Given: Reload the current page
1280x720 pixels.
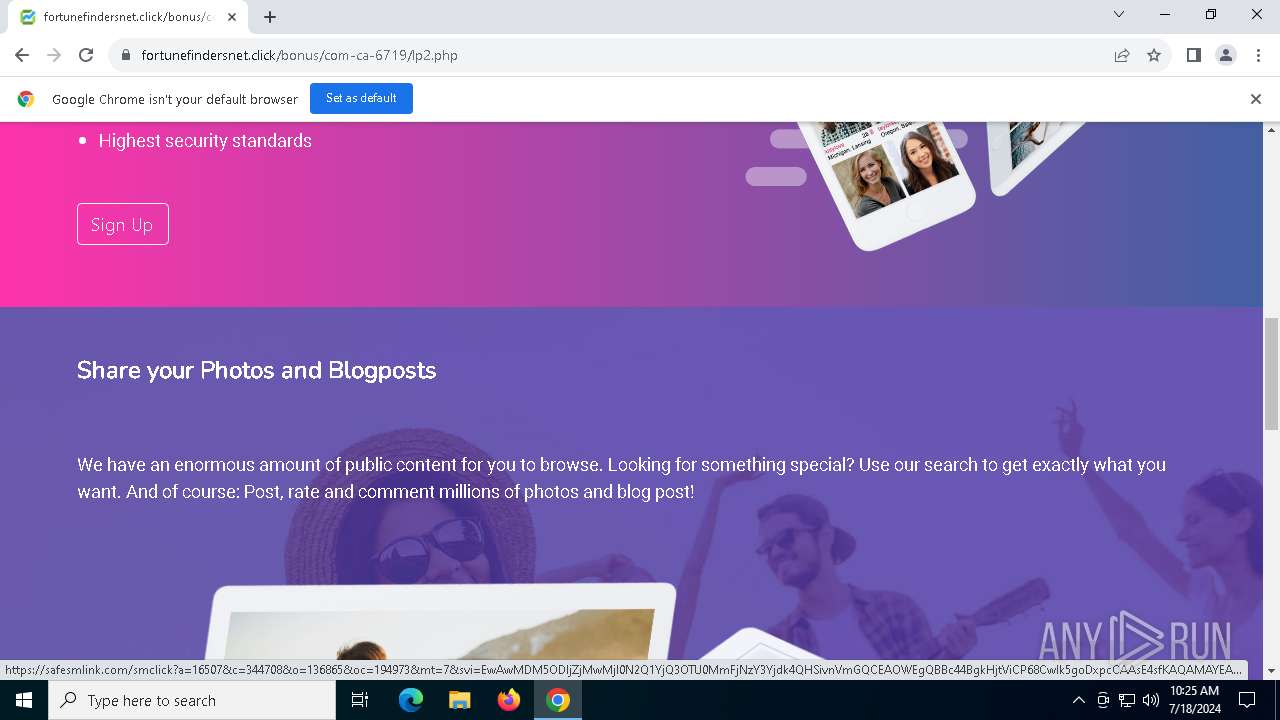Looking at the screenshot, I should tap(86, 55).
